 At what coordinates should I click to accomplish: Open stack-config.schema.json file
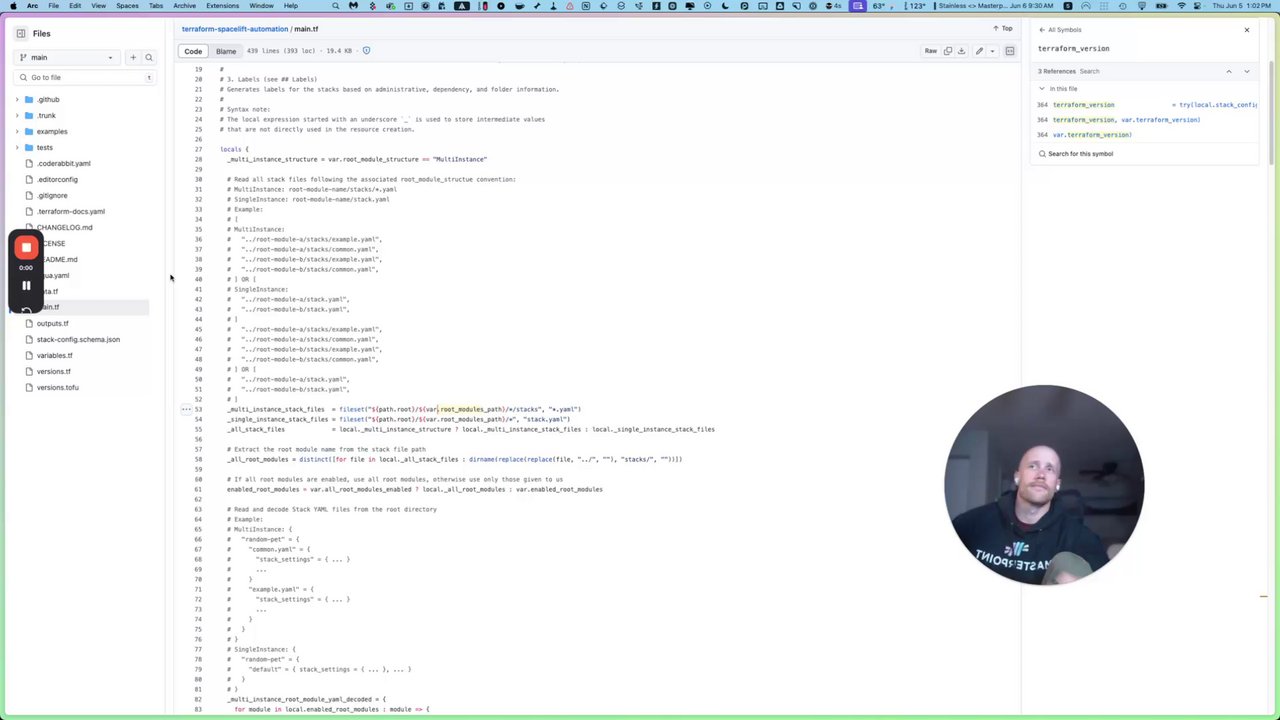[x=78, y=339]
